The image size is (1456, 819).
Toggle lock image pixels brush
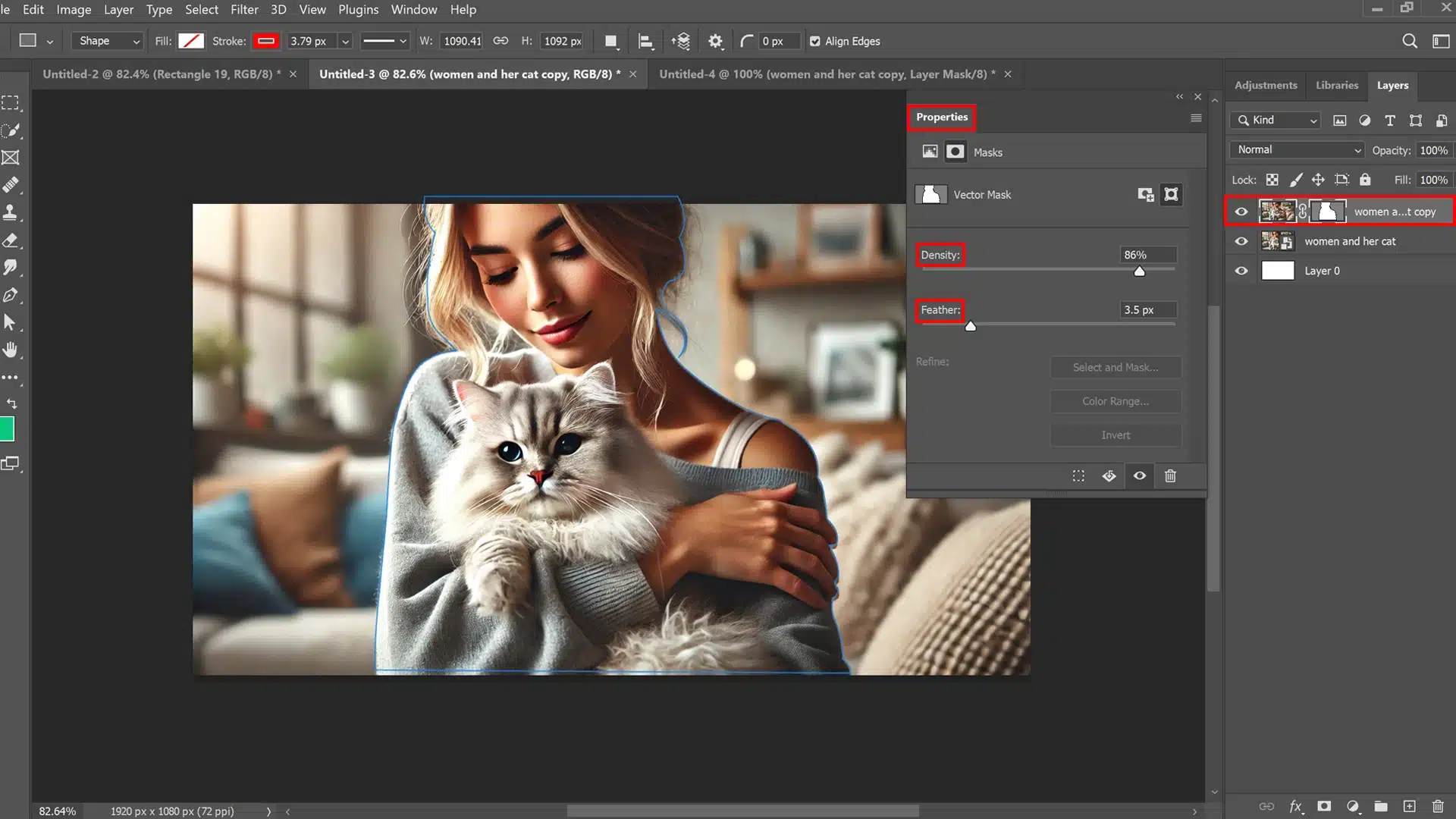[x=1296, y=180]
